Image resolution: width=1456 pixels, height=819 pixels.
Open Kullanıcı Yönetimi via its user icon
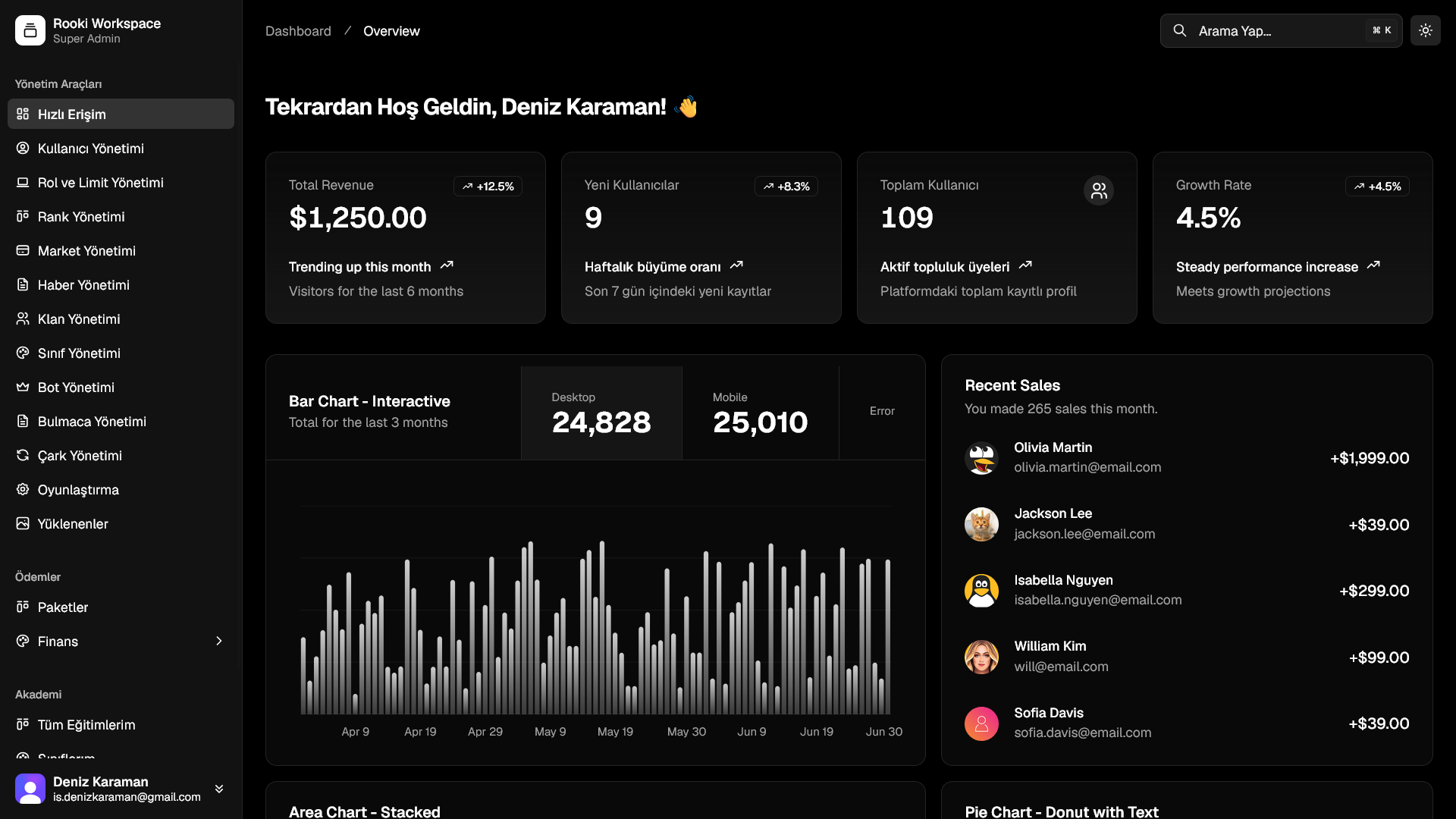coord(23,149)
